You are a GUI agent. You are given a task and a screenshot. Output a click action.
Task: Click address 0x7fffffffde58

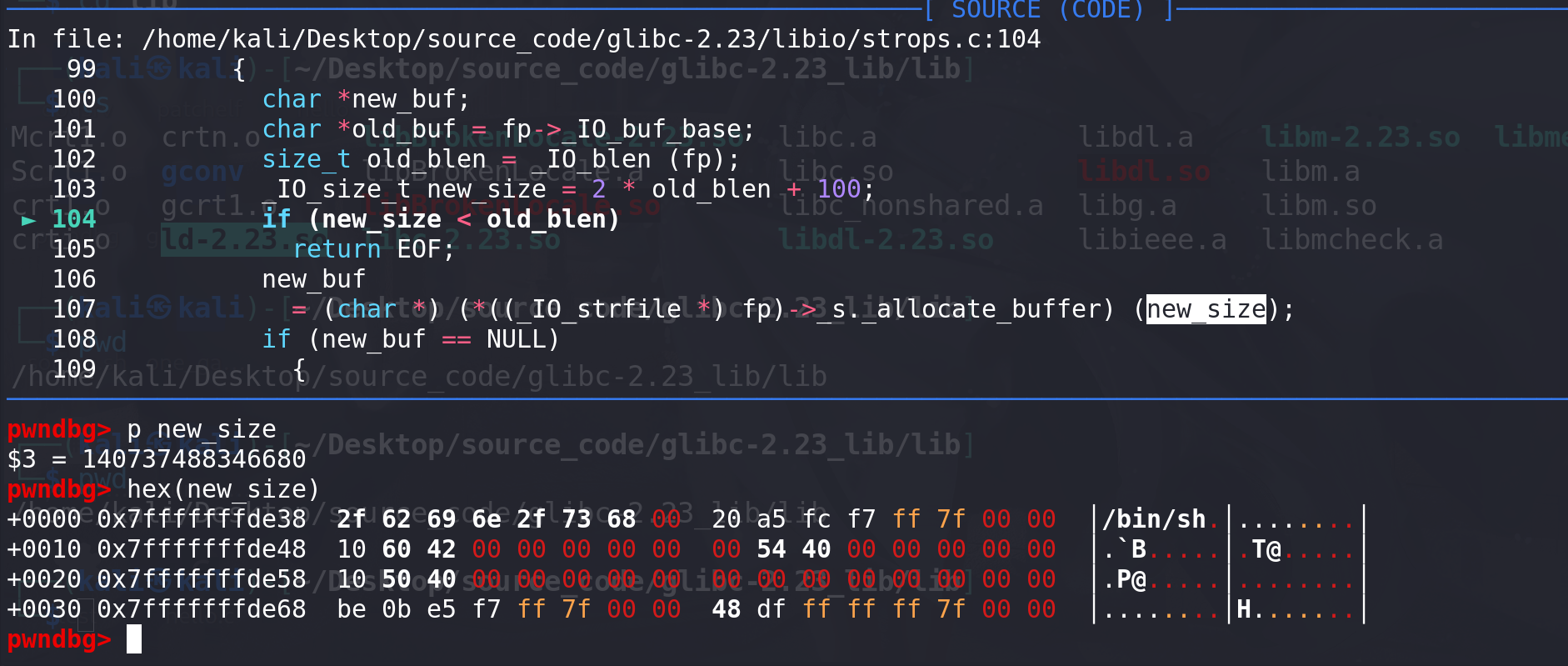(202, 579)
